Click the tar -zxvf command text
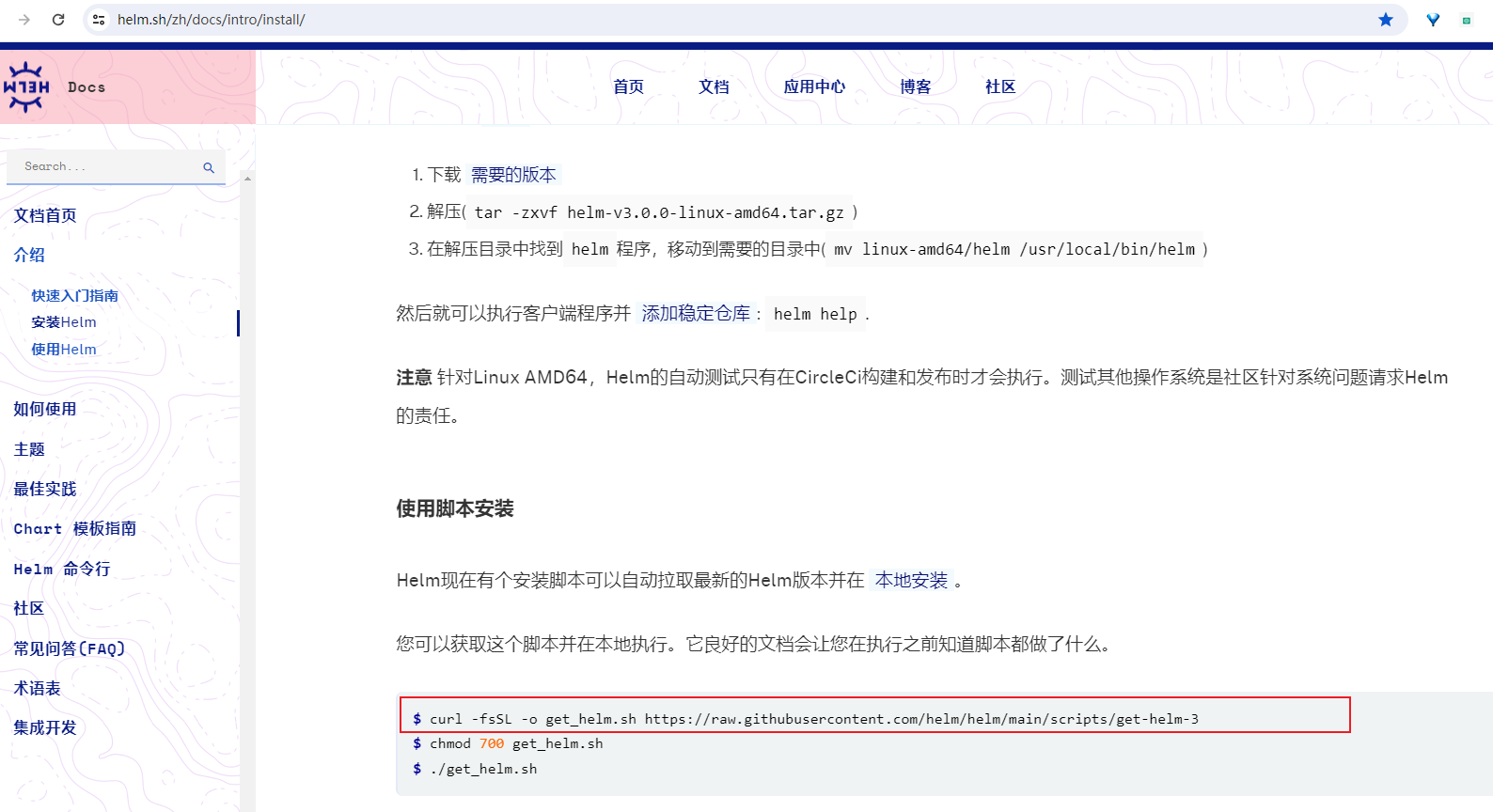The width and height of the screenshot is (1493, 812). (659, 212)
